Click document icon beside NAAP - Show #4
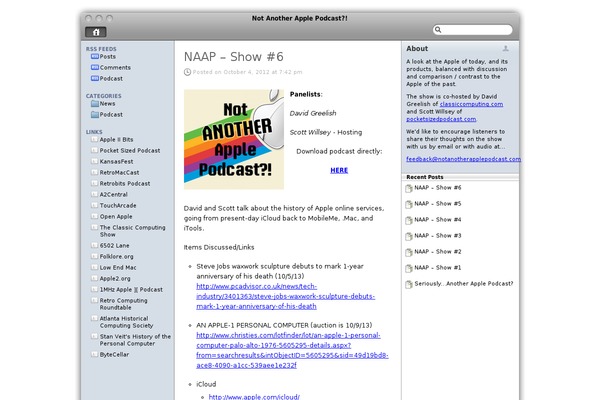600x400 pixels. [x=409, y=220]
